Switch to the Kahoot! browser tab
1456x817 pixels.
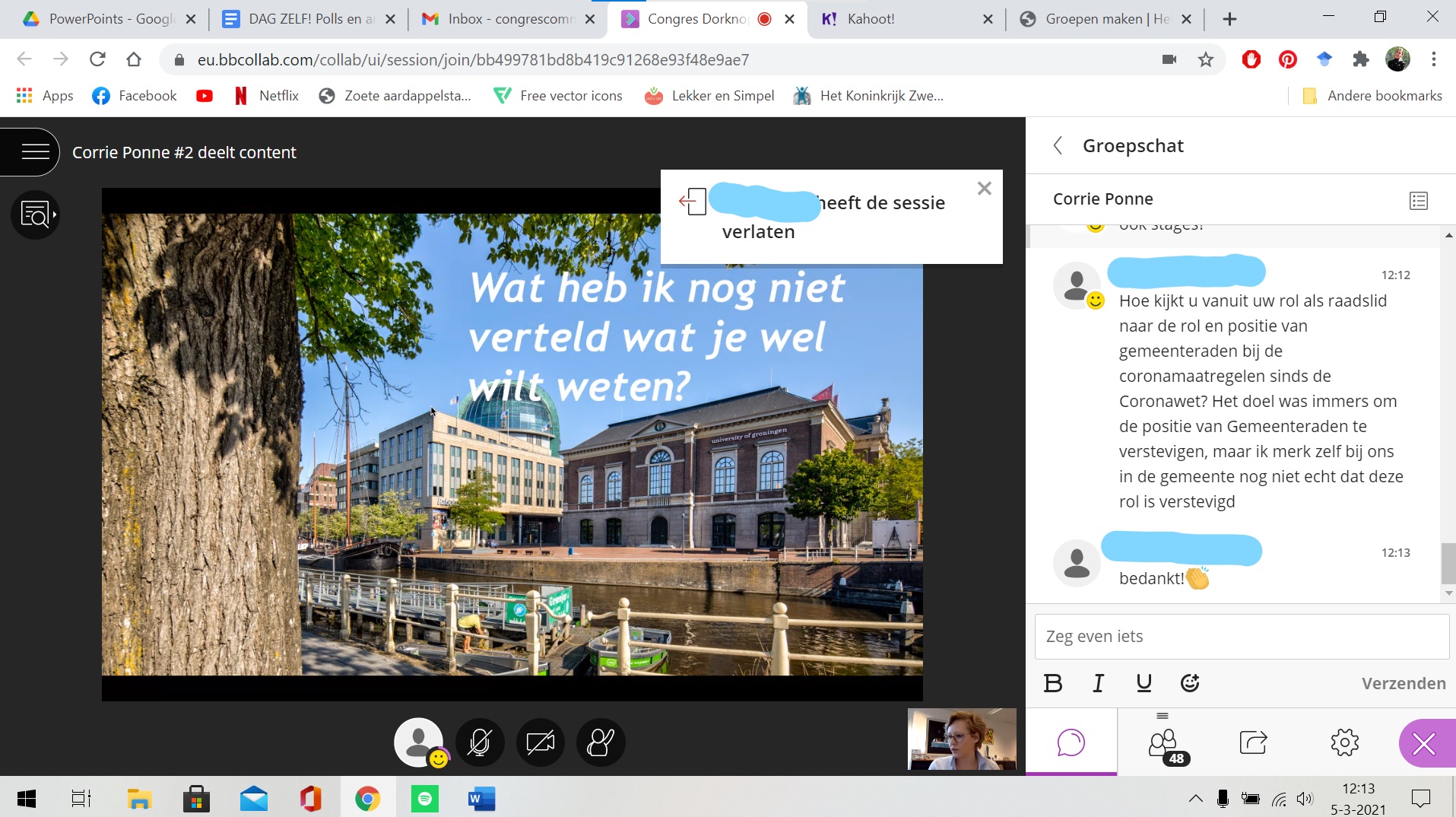(x=871, y=19)
